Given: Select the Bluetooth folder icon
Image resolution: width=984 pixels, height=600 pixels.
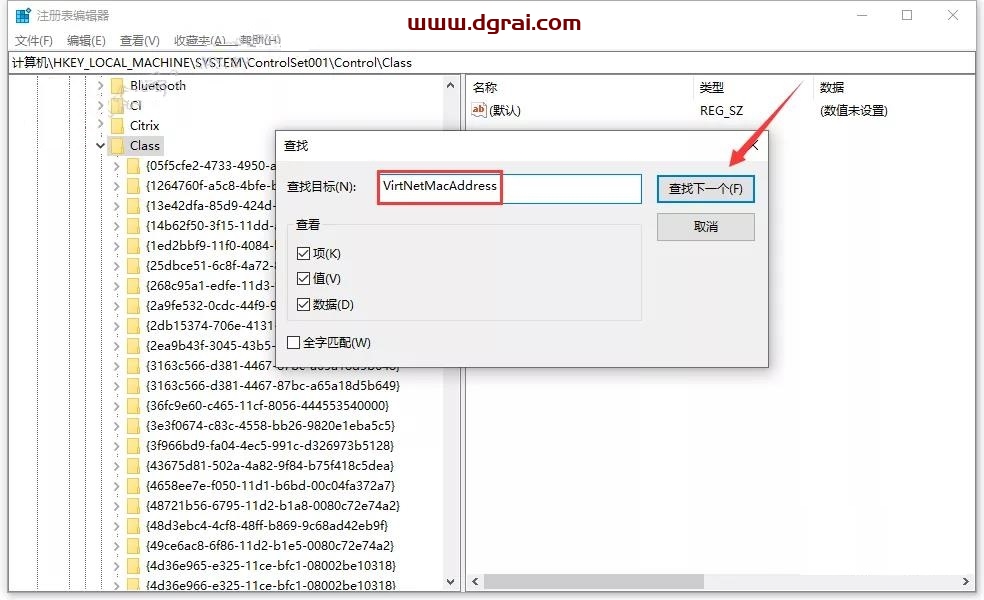Looking at the screenshot, I should [117, 85].
